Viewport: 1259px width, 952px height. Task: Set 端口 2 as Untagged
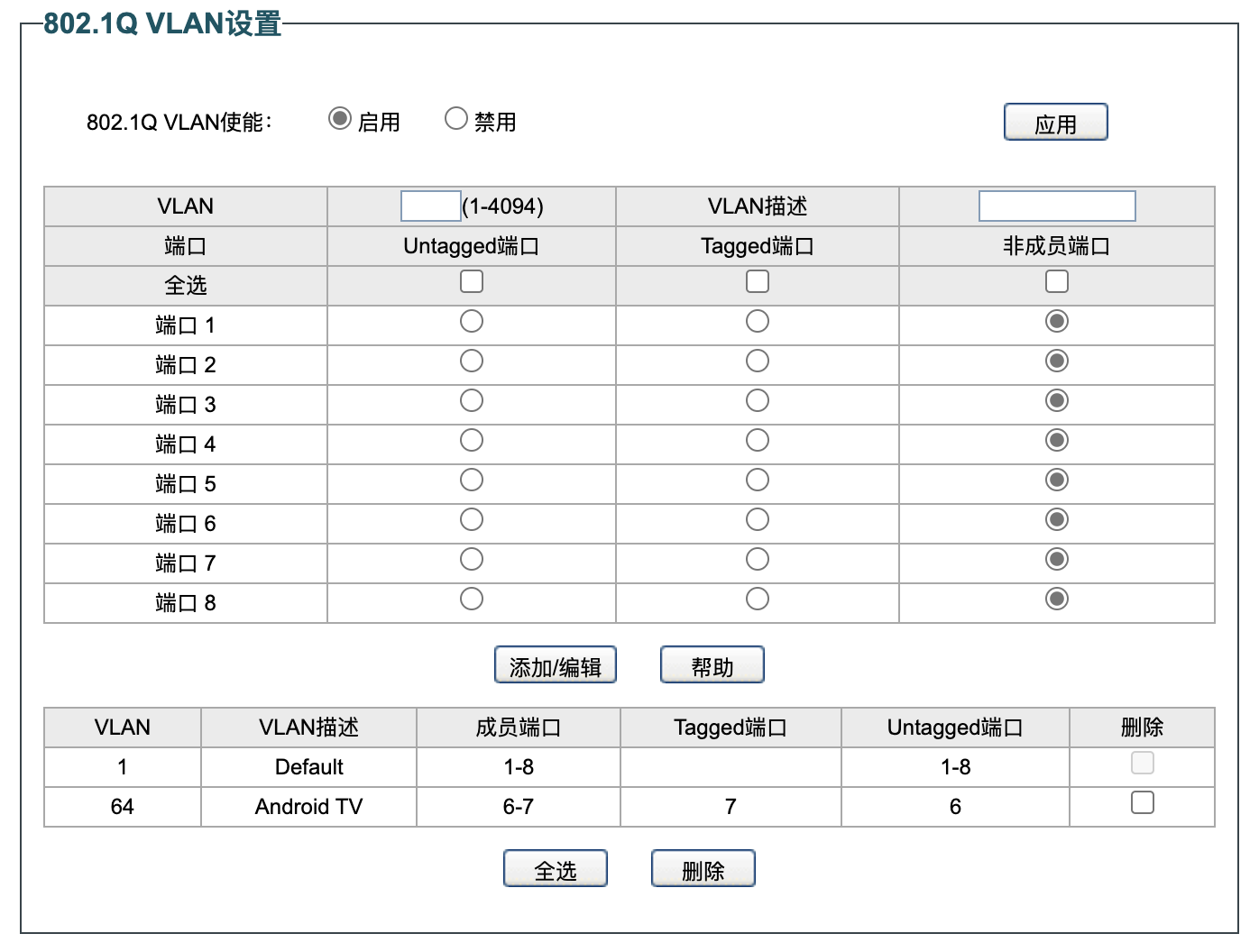[472, 362]
